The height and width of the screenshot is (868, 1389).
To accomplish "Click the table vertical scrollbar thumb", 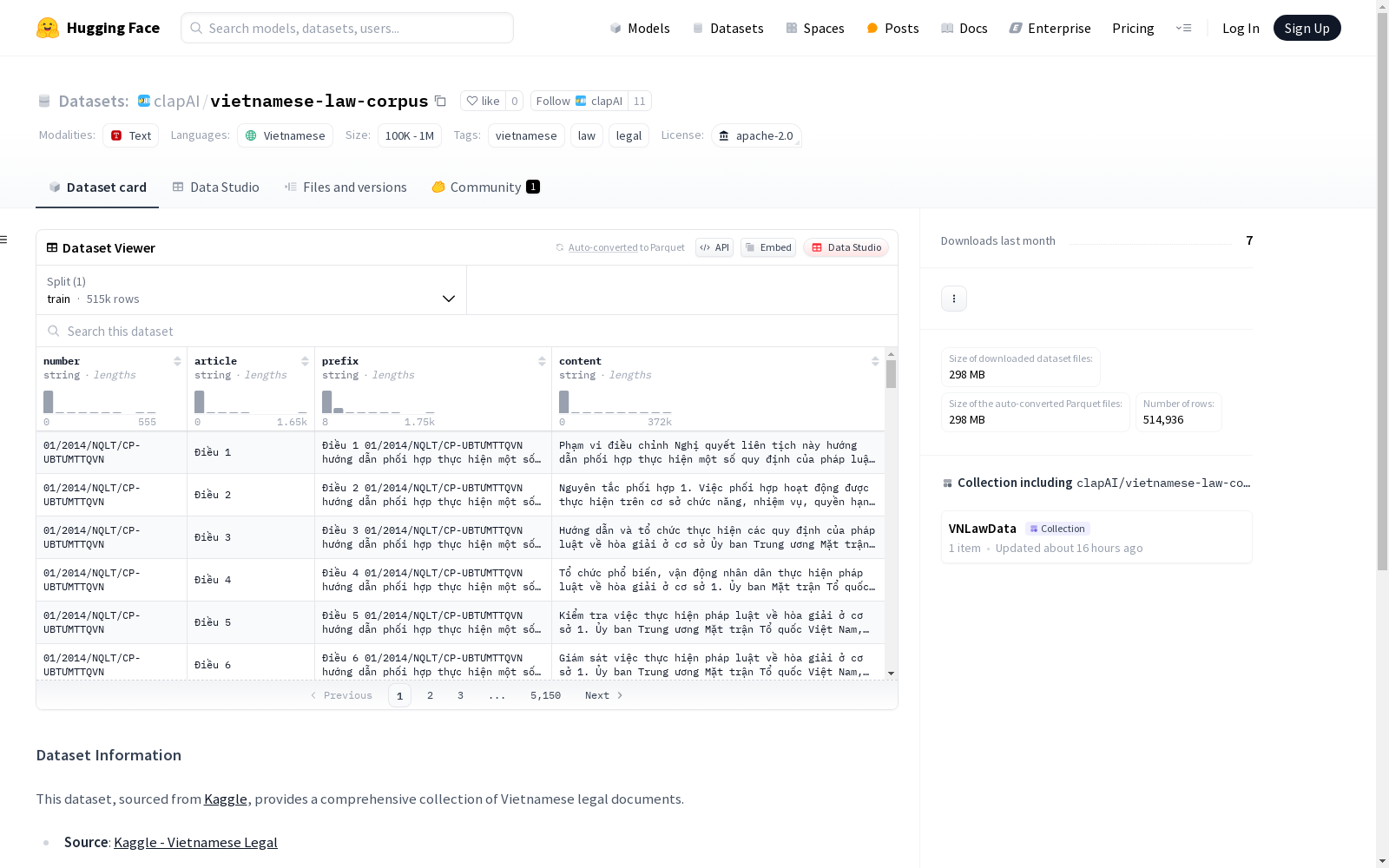I will pyautogui.click(x=891, y=374).
